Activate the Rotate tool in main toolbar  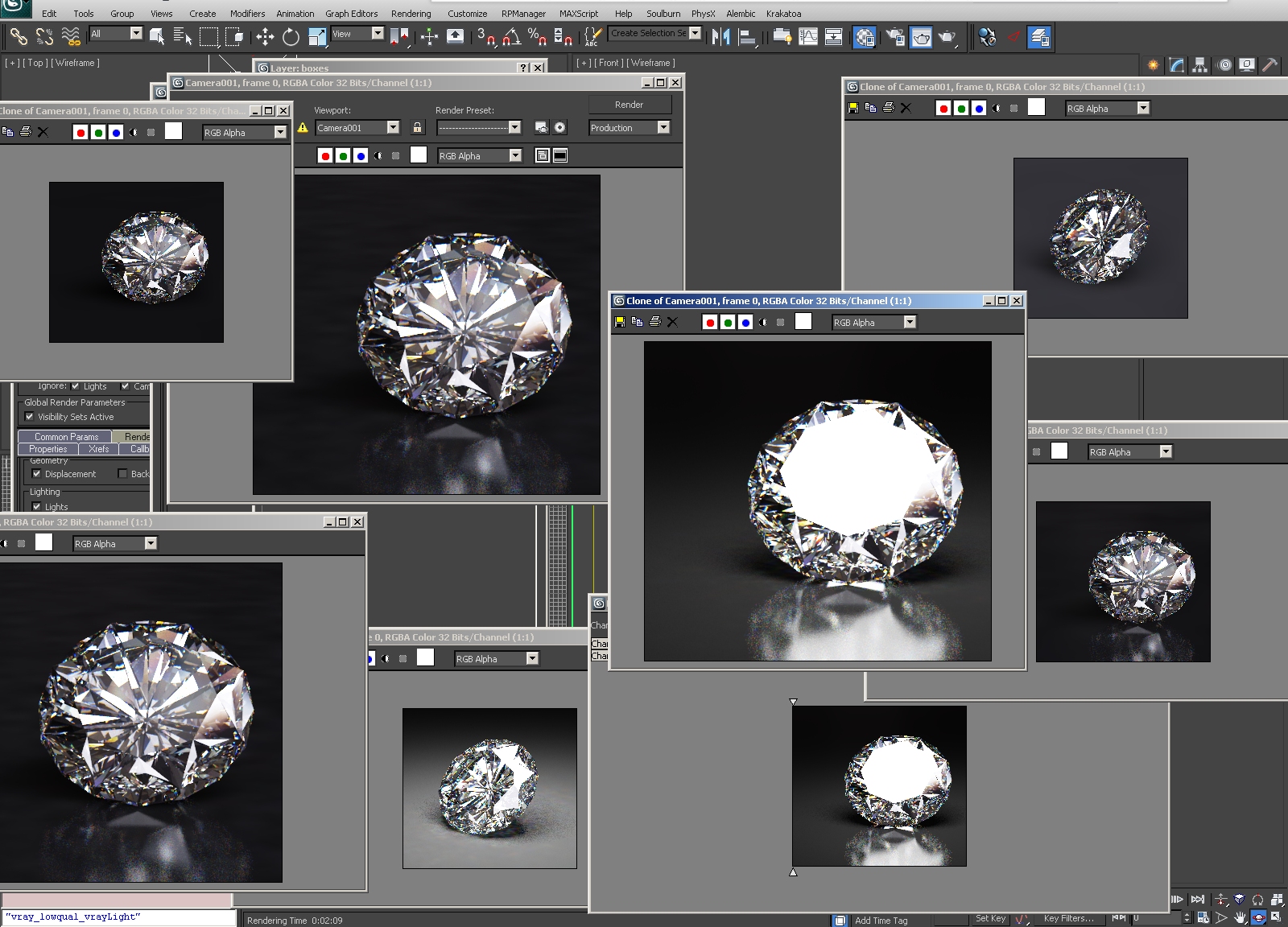pos(291,36)
